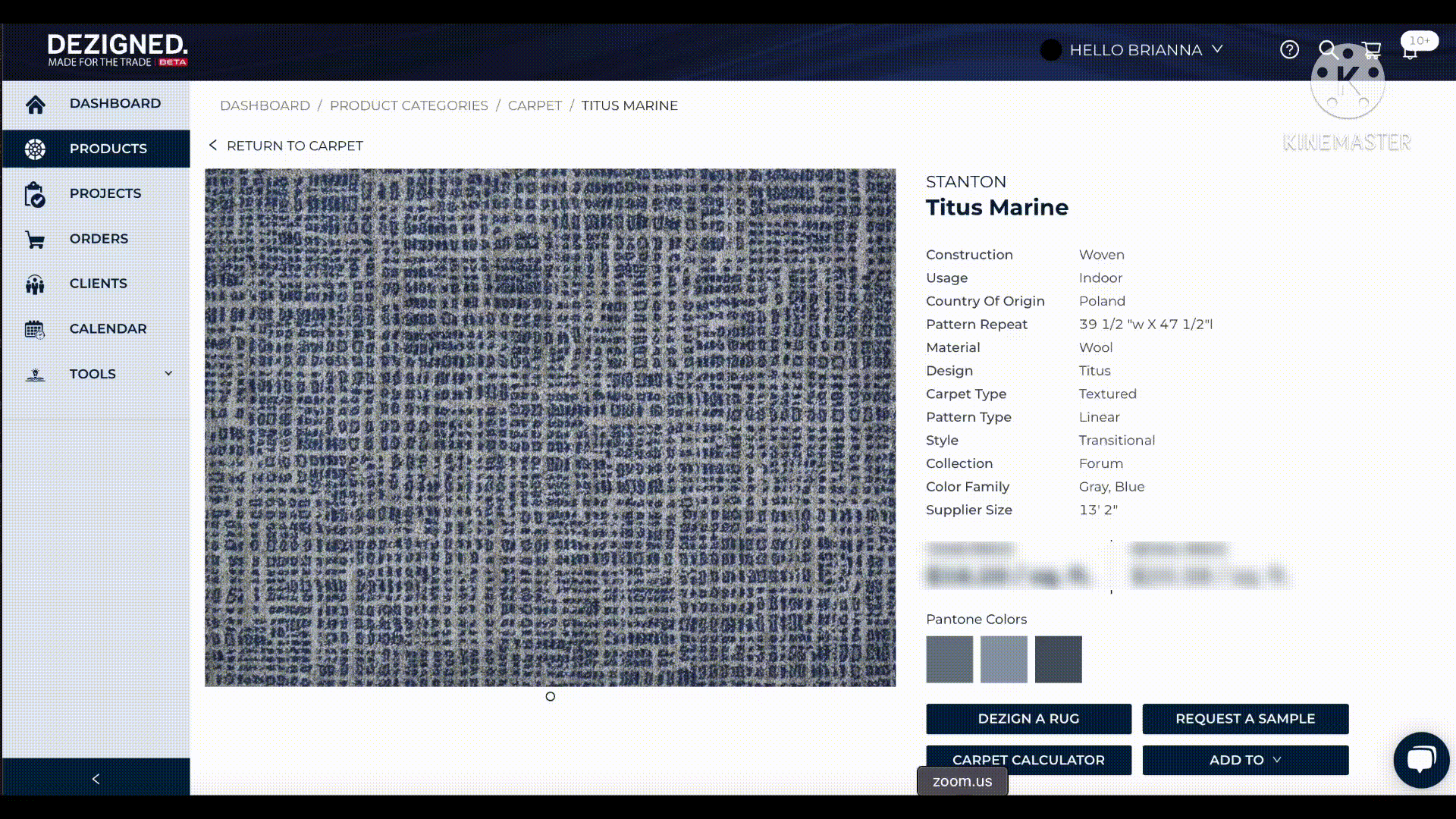The image size is (1456, 819).
Task: Click the Indoor usage value
Action: tap(1100, 278)
